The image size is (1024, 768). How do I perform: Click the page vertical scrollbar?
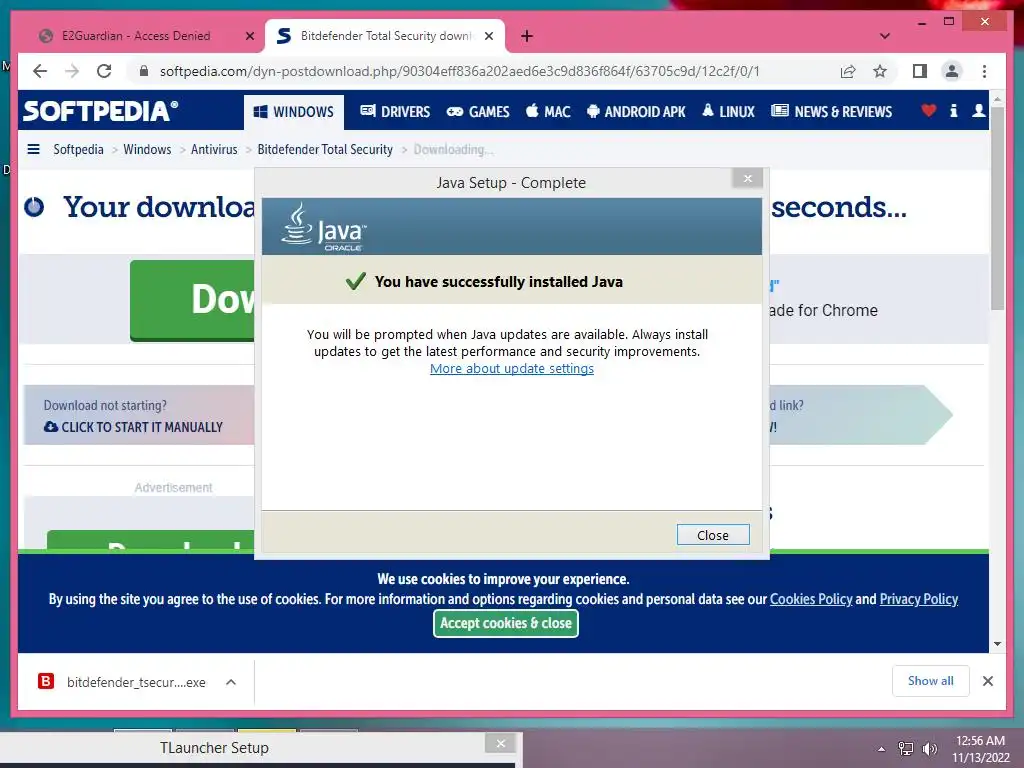(997, 209)
